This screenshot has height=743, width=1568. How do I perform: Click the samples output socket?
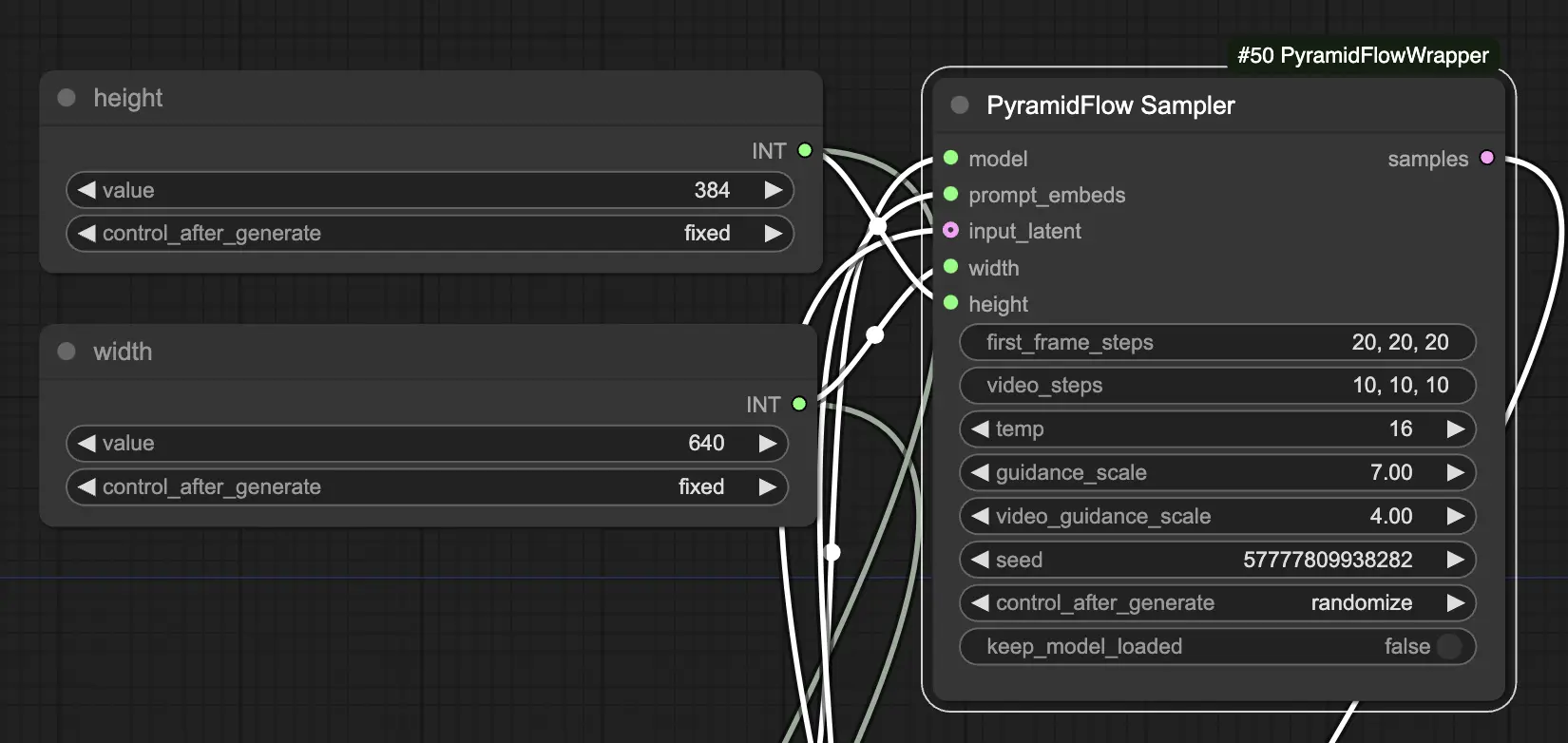[1487, 158]
